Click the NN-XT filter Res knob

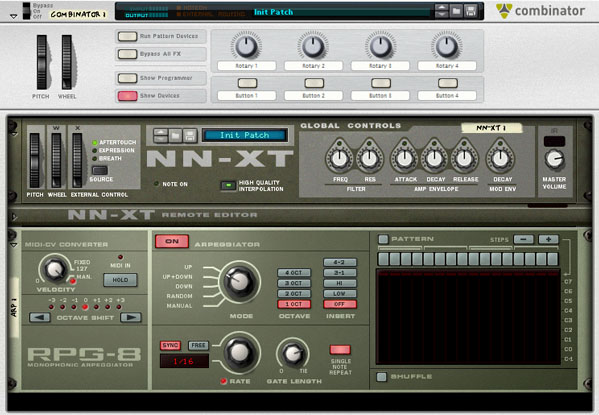coord(369,159)
